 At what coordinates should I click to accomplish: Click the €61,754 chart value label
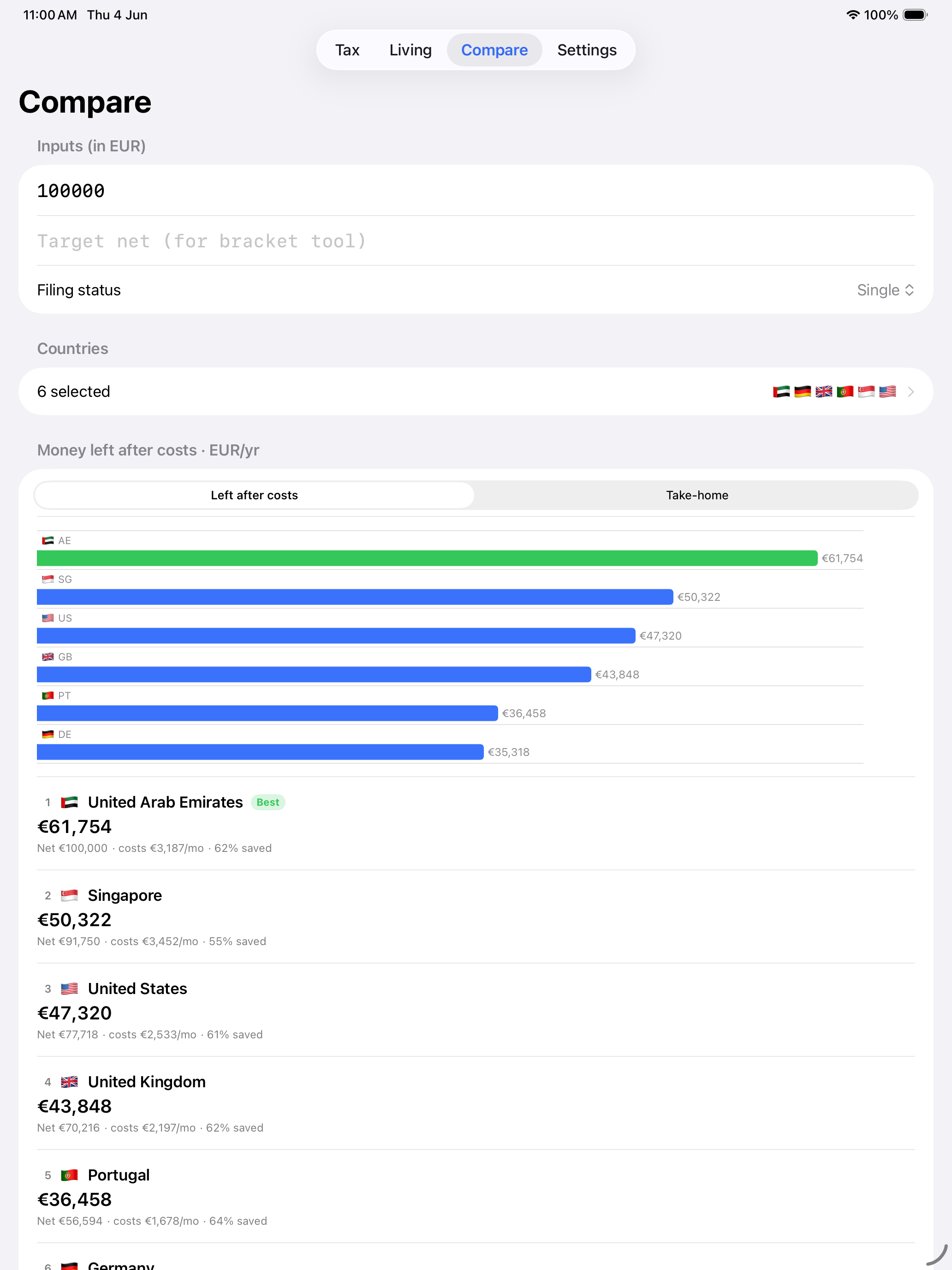pyautogui.click(x=842, y=558)
